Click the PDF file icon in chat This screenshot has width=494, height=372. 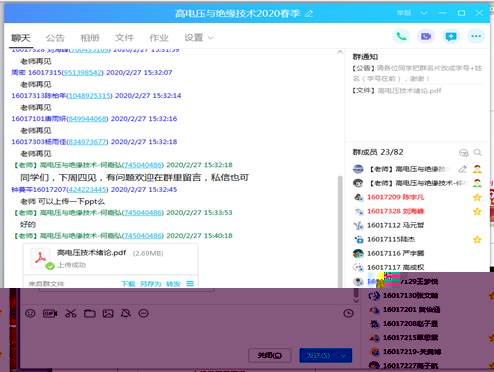41,259
